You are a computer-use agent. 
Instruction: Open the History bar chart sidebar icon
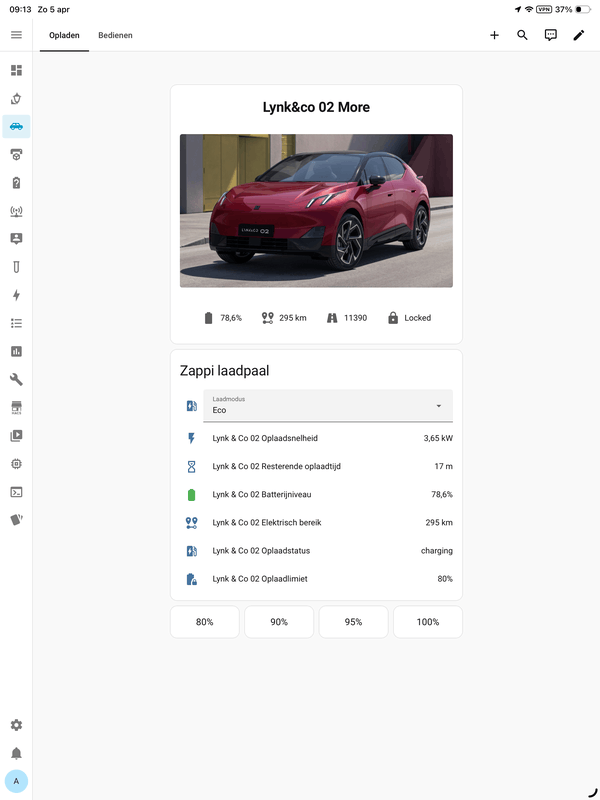tap(16, 351)
